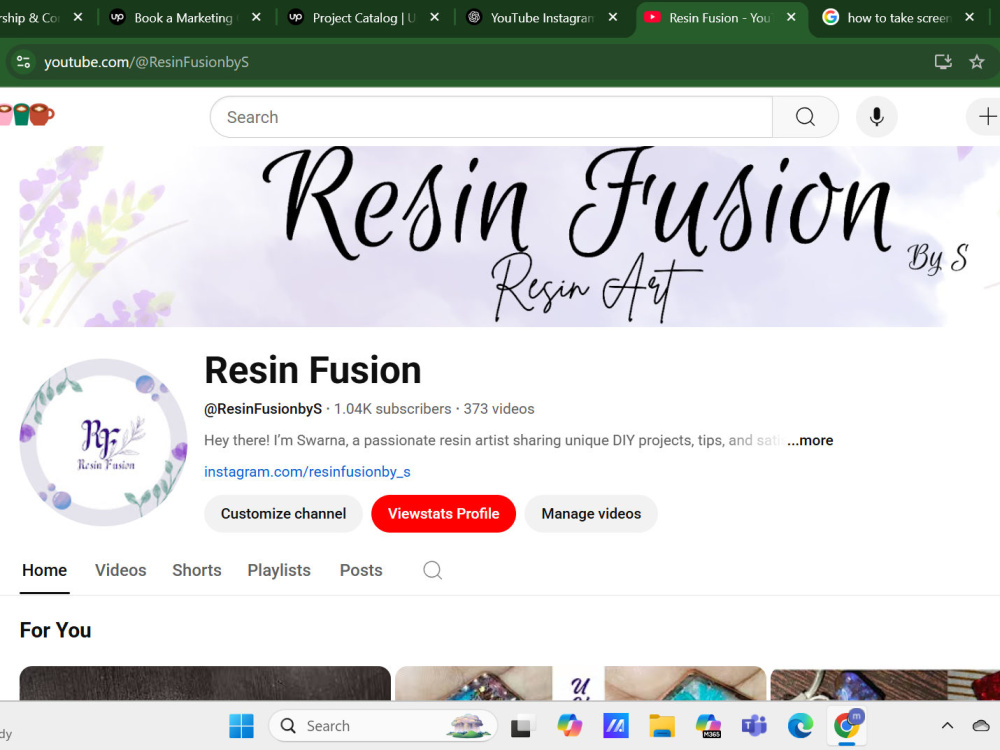
Task: Click the 1.04K subscribers text
Action: click(393, 409)
